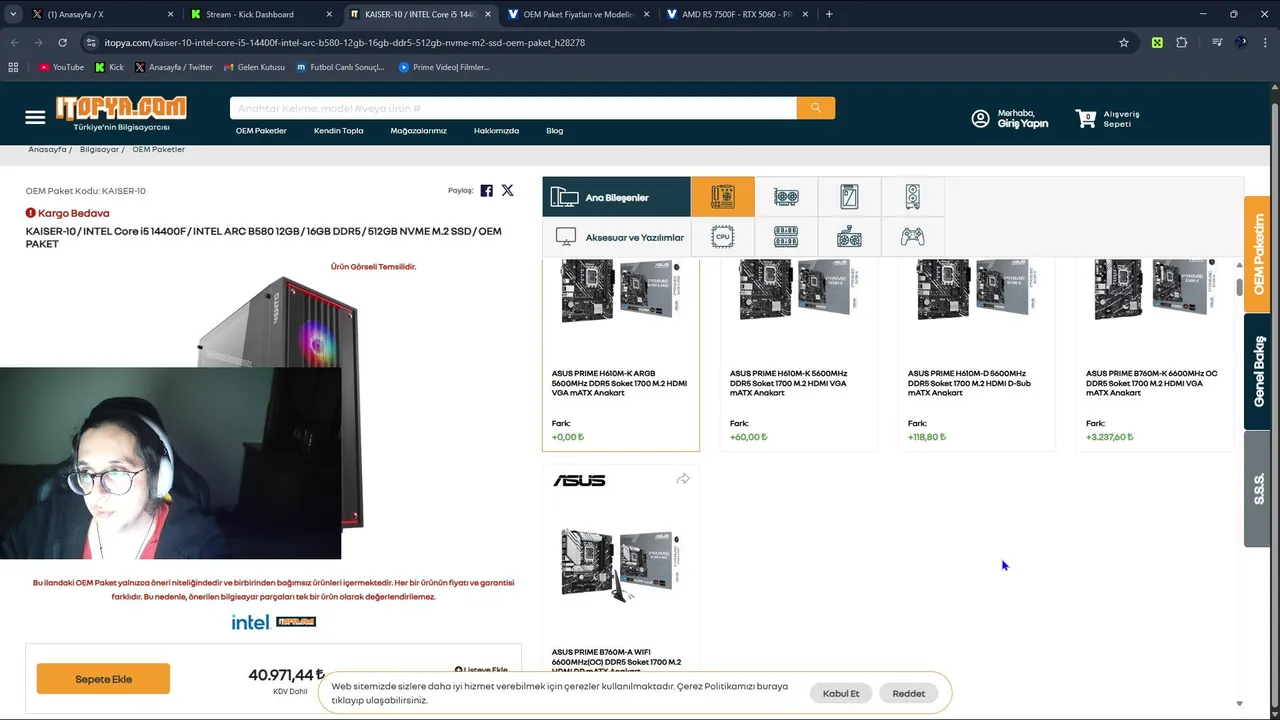The image size is (1280, 720).
Task: Open the Giriş Yapın account icon
Action: coord(980,118)
